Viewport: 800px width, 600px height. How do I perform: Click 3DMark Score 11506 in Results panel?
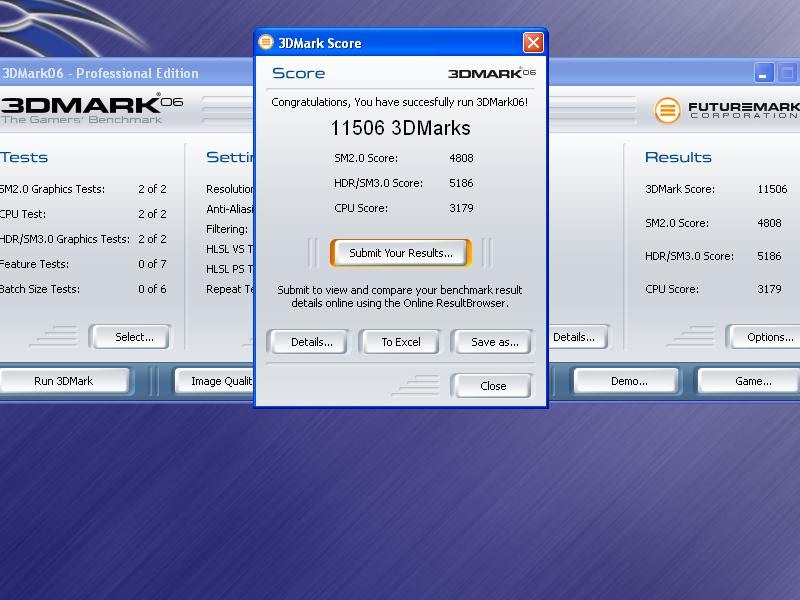tap(772, 189)
